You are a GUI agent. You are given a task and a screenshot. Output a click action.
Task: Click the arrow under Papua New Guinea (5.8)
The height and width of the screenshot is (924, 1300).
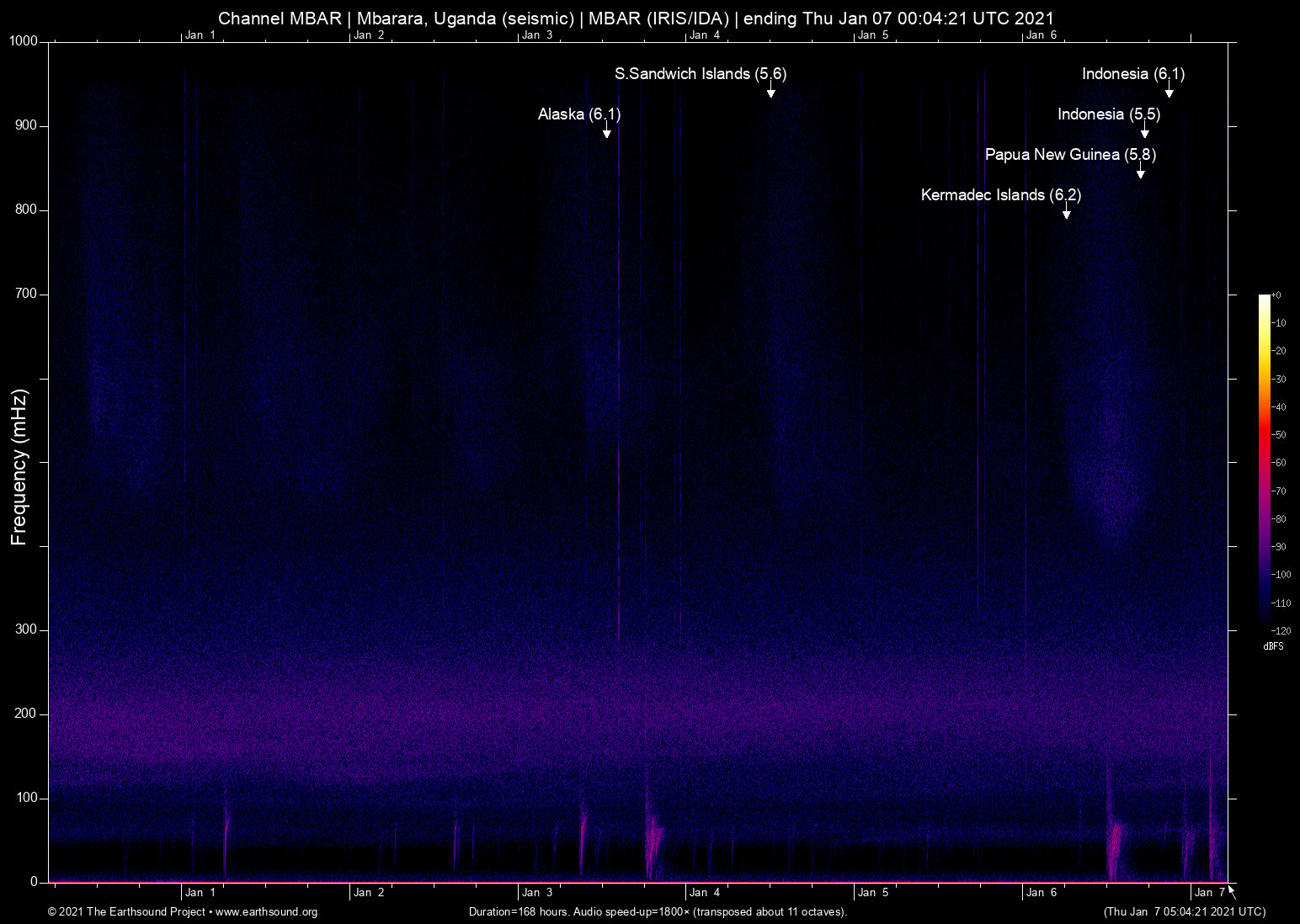pos(1140,172)
